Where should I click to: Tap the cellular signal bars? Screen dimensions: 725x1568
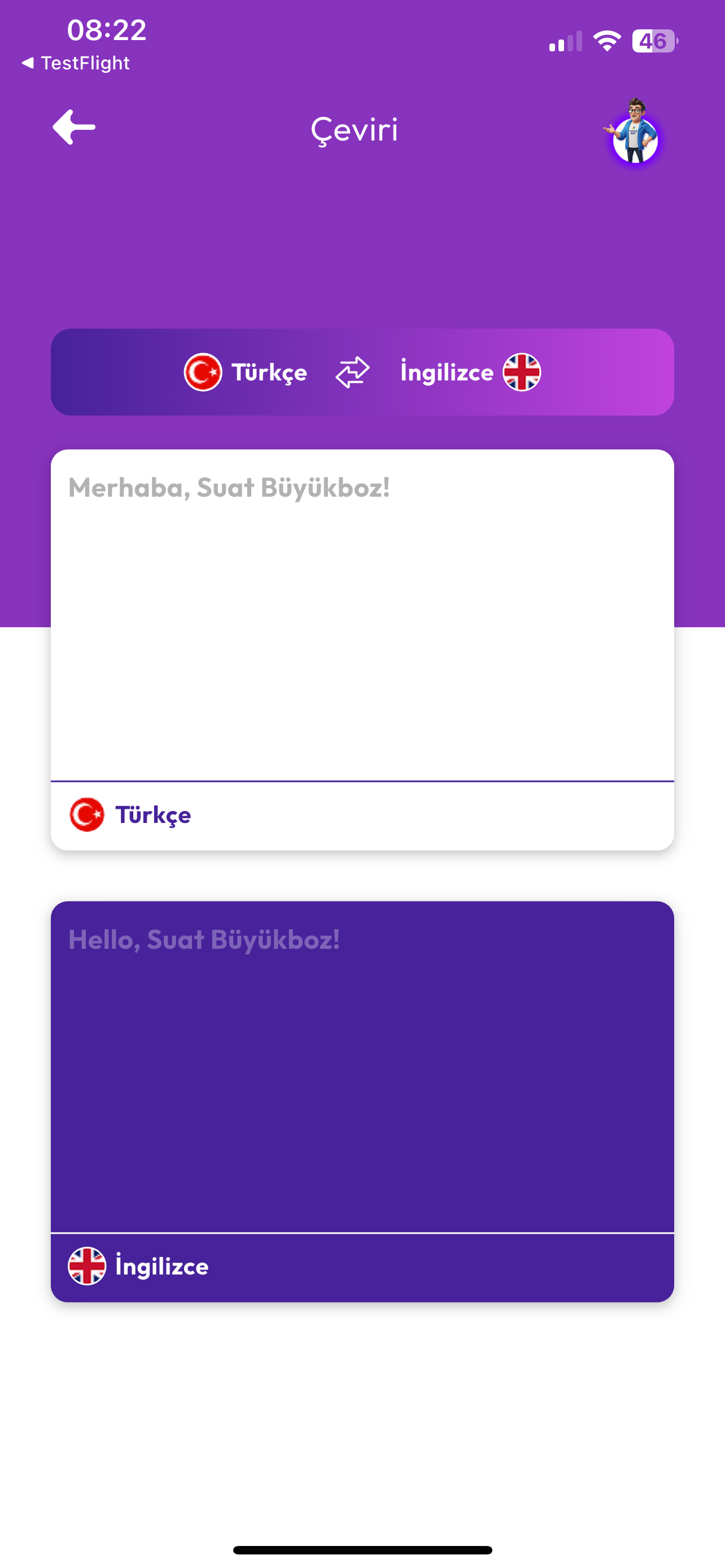(x=566, y=41)
